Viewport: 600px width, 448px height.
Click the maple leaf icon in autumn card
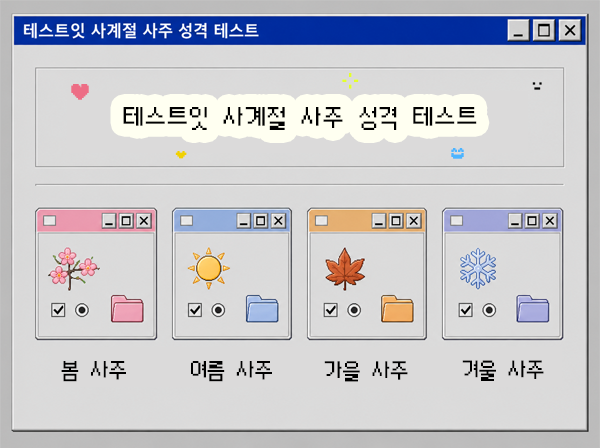345,269
